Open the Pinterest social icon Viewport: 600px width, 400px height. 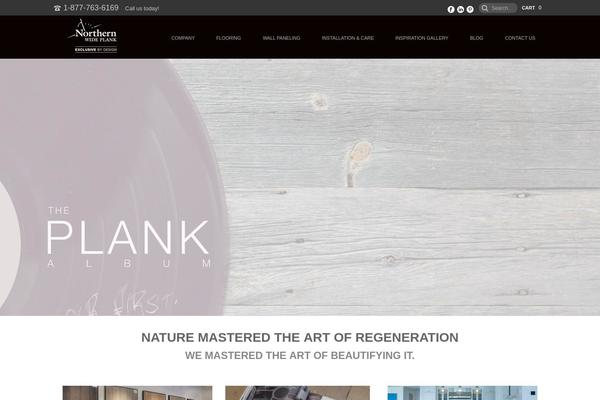tap(470, 9)
